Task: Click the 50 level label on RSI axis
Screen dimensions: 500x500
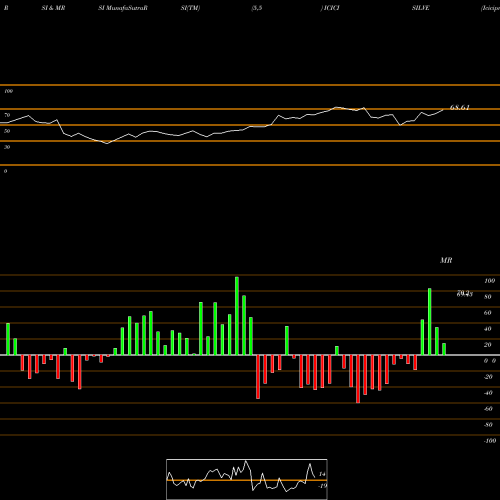Action: pyautogui.click(x=7, y=131)
